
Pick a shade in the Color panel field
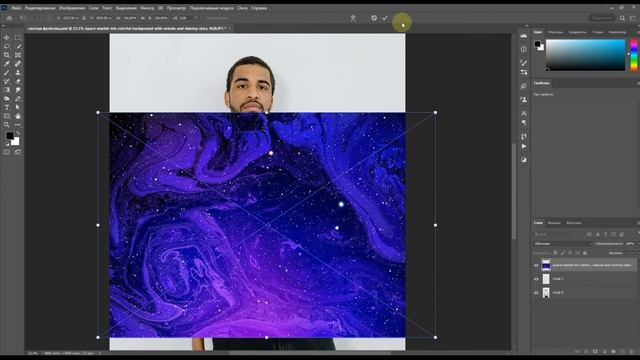(585, 55)
